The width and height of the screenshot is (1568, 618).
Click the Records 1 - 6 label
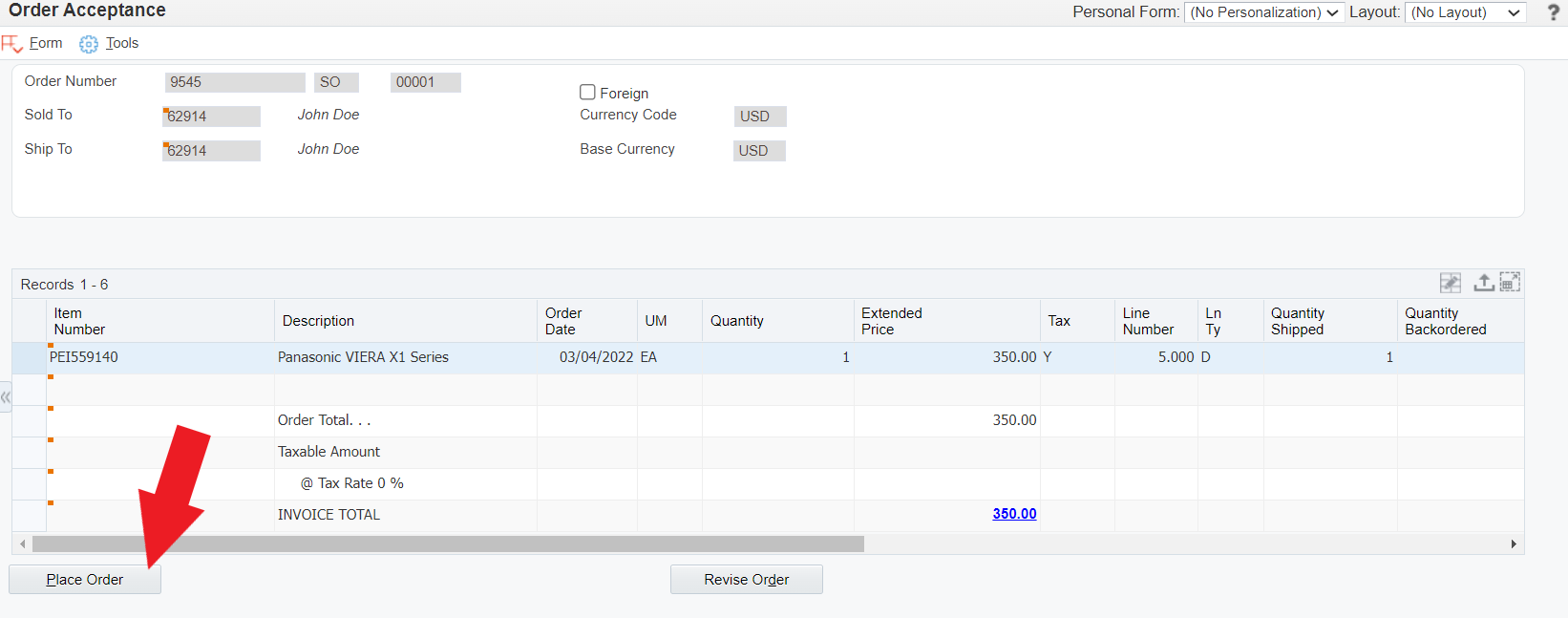click(64, 285)
